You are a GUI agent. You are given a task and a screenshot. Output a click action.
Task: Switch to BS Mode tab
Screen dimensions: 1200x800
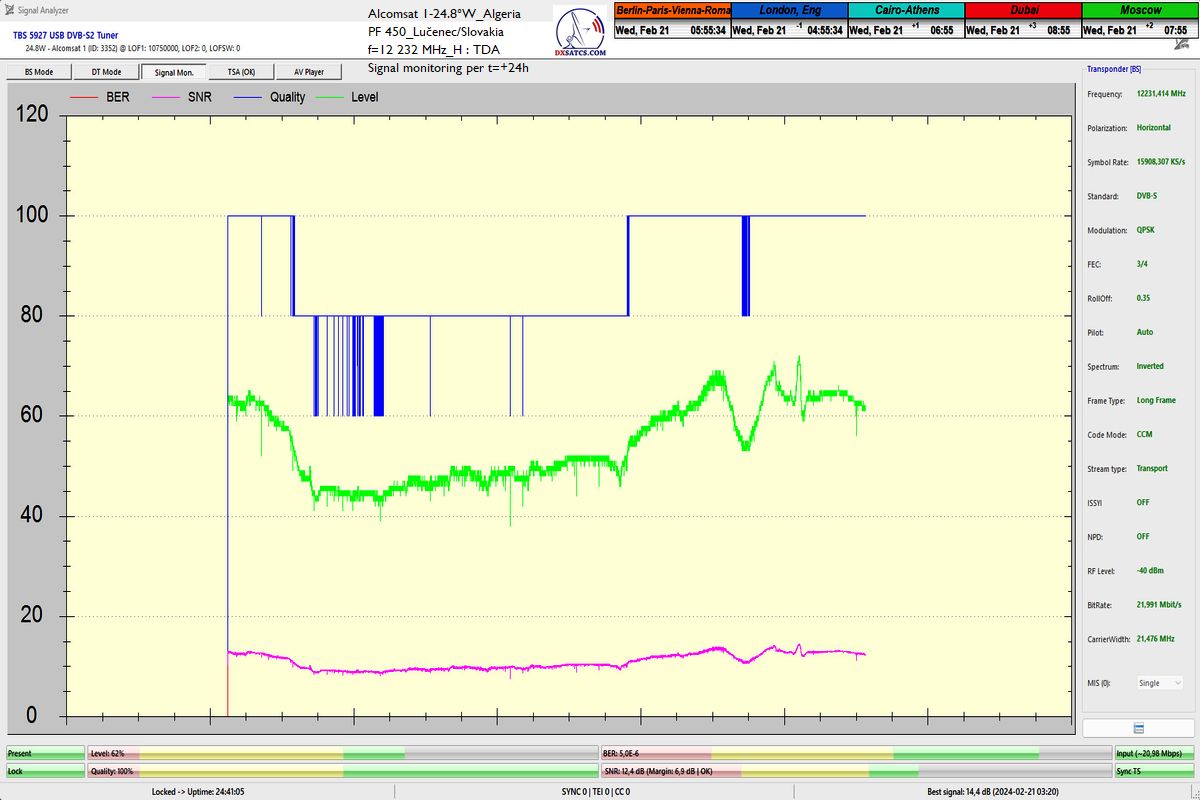pyautogui.click(x=38, y=72)
